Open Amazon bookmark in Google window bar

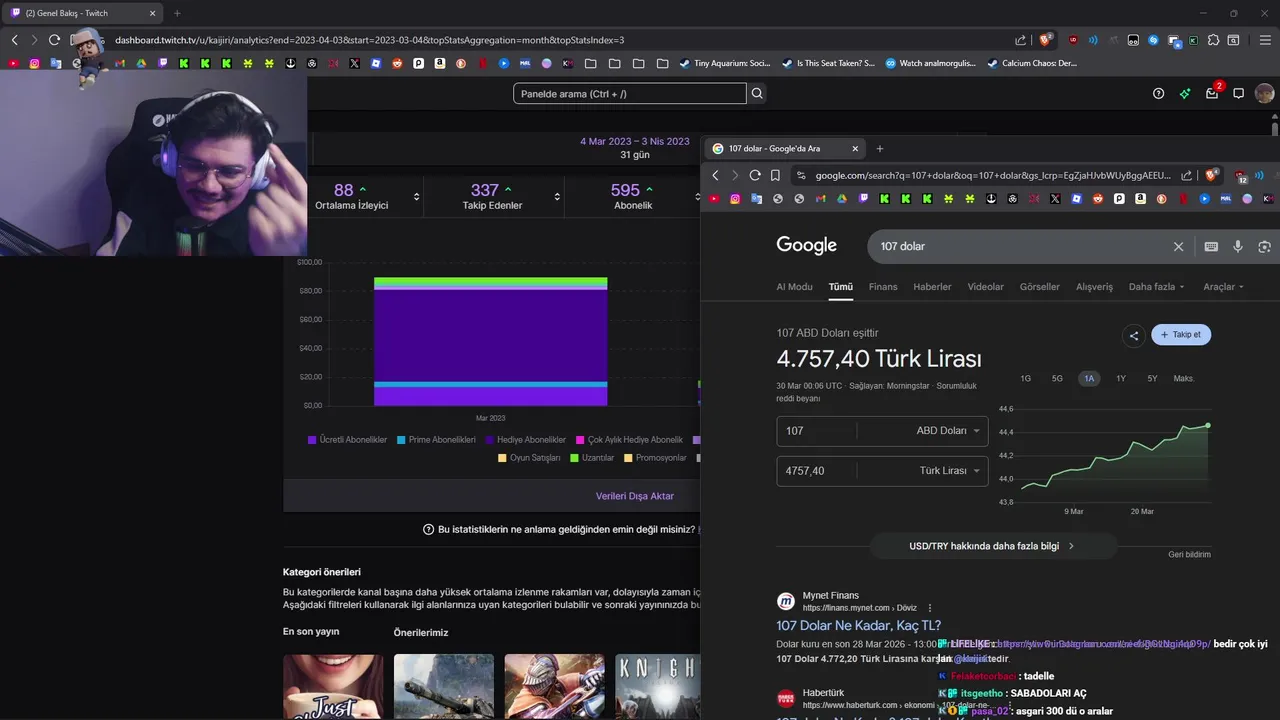pos(1140,199)
